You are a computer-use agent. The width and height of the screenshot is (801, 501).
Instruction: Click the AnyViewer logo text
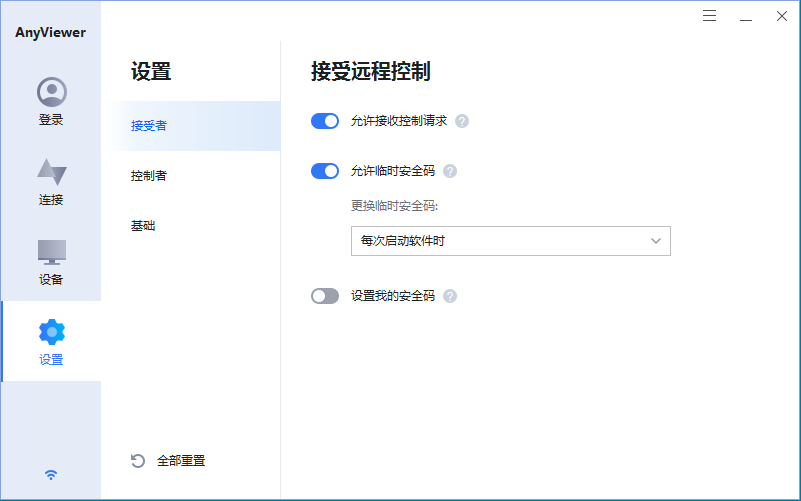pos(51,32)
